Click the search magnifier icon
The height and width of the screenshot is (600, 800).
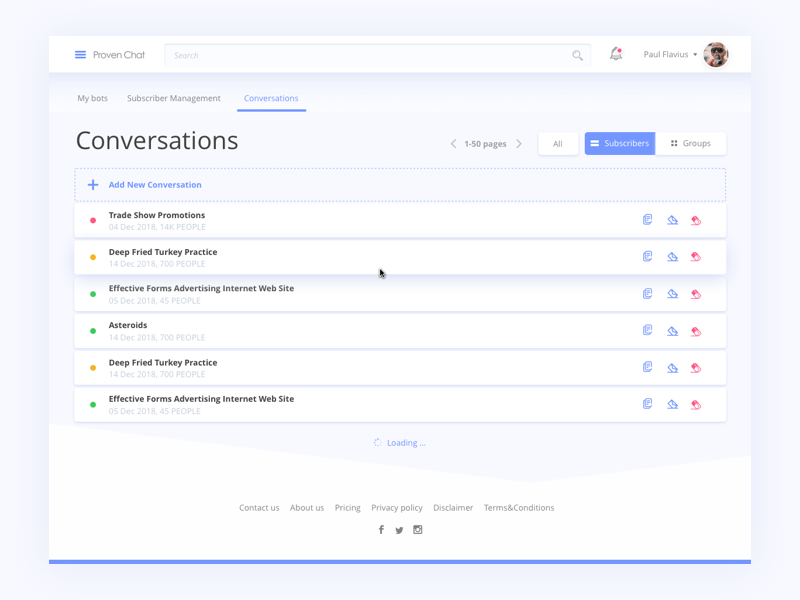pyautogui.click(x=577, y=56)
